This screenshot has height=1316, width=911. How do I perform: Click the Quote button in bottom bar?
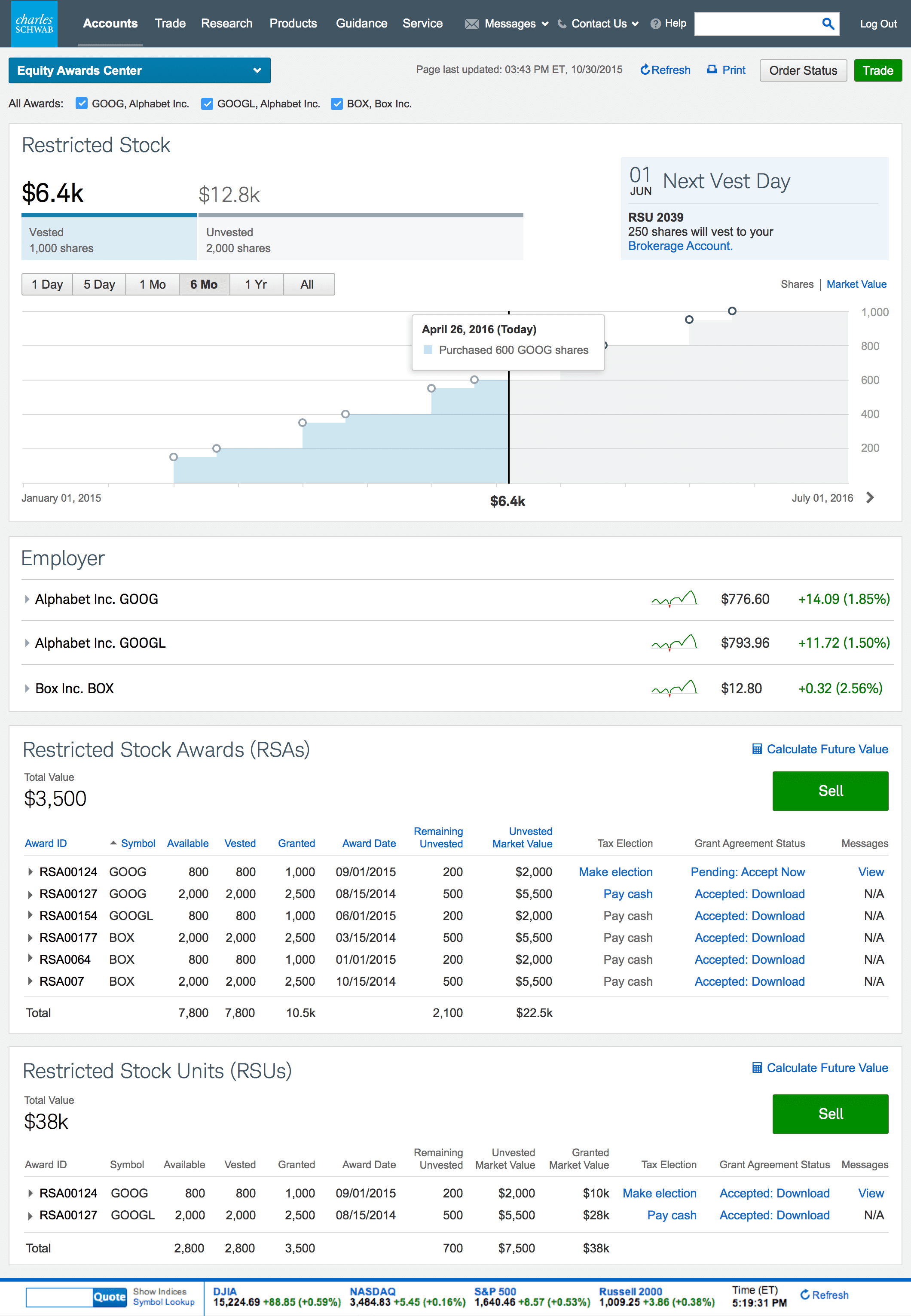[110, 1297]
